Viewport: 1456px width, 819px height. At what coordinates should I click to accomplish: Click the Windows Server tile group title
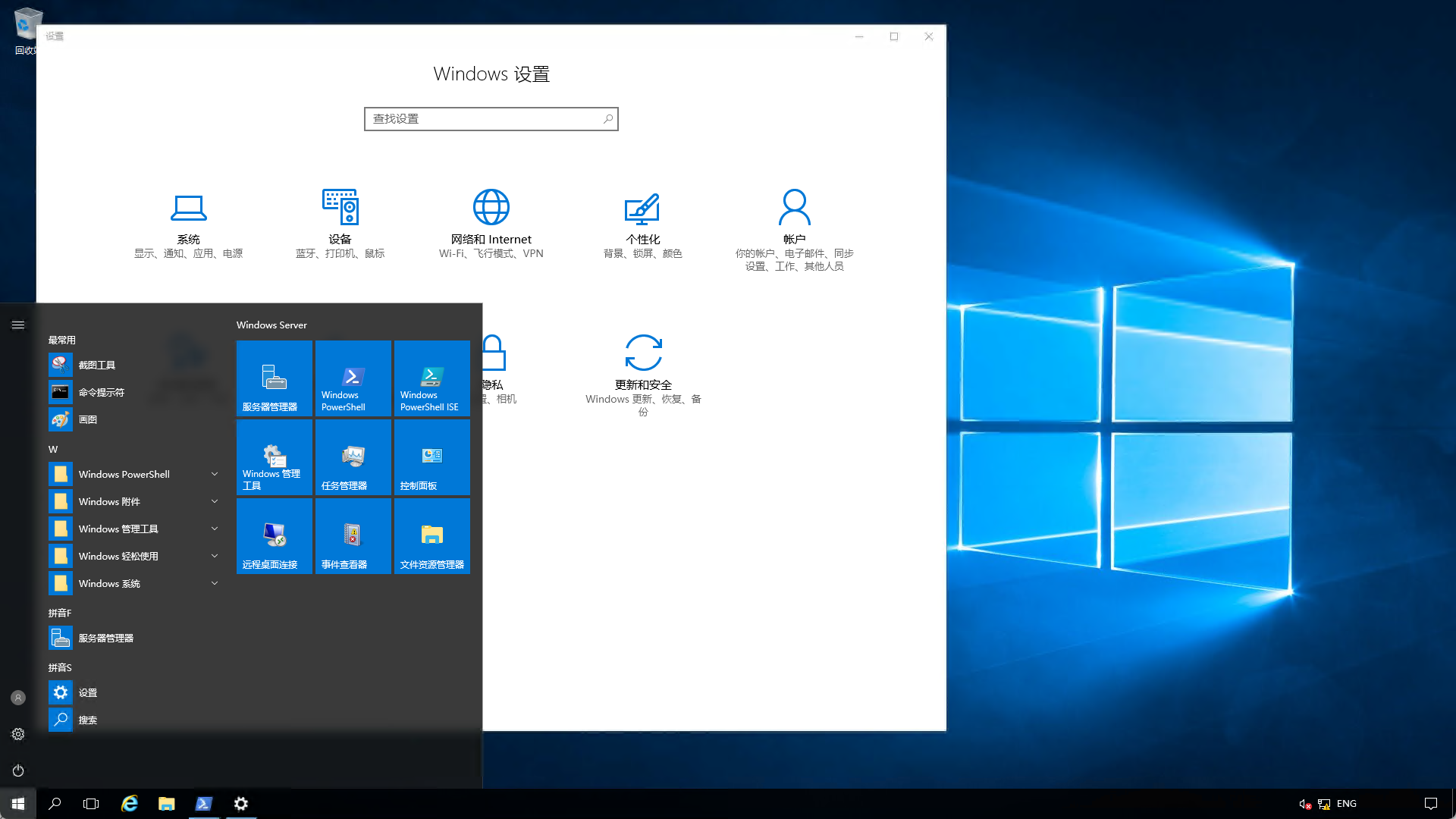271,325
